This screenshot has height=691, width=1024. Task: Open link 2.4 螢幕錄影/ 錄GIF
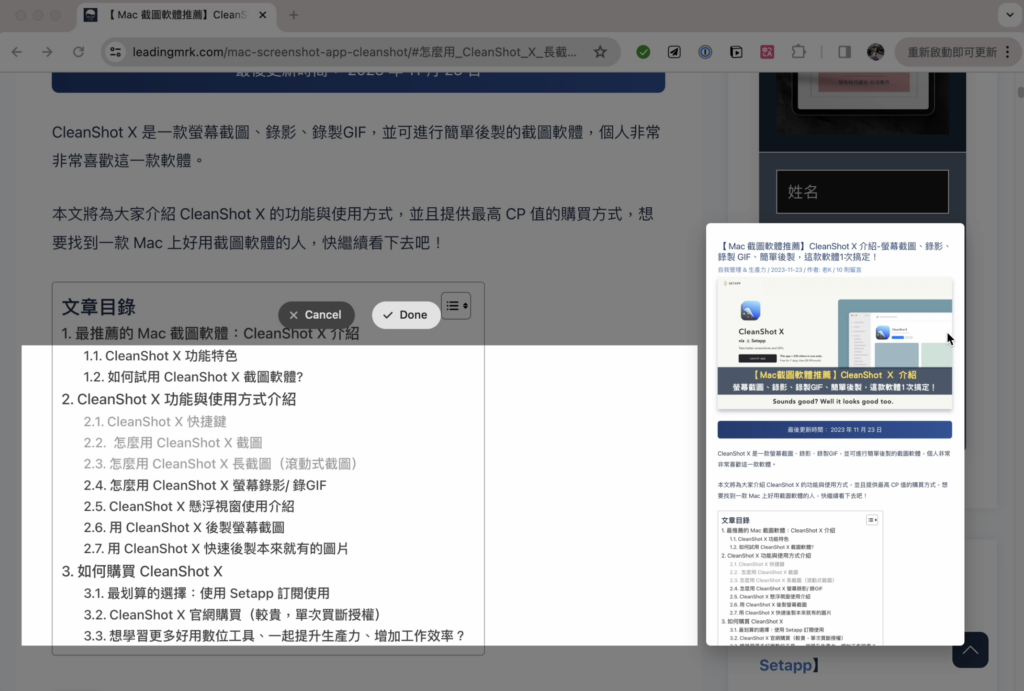pyautogui.click(x=205, y=485)
